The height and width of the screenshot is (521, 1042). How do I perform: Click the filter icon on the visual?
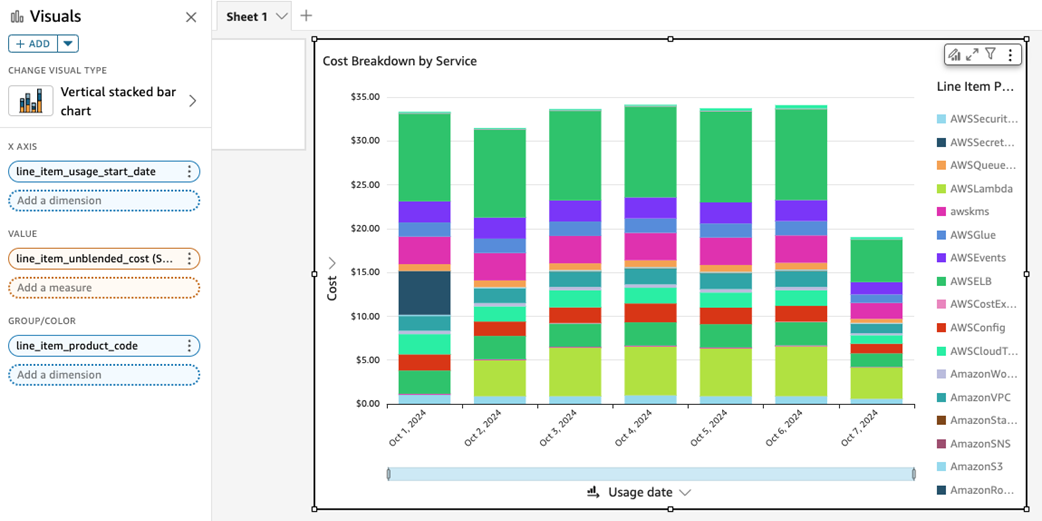point(990,54)
